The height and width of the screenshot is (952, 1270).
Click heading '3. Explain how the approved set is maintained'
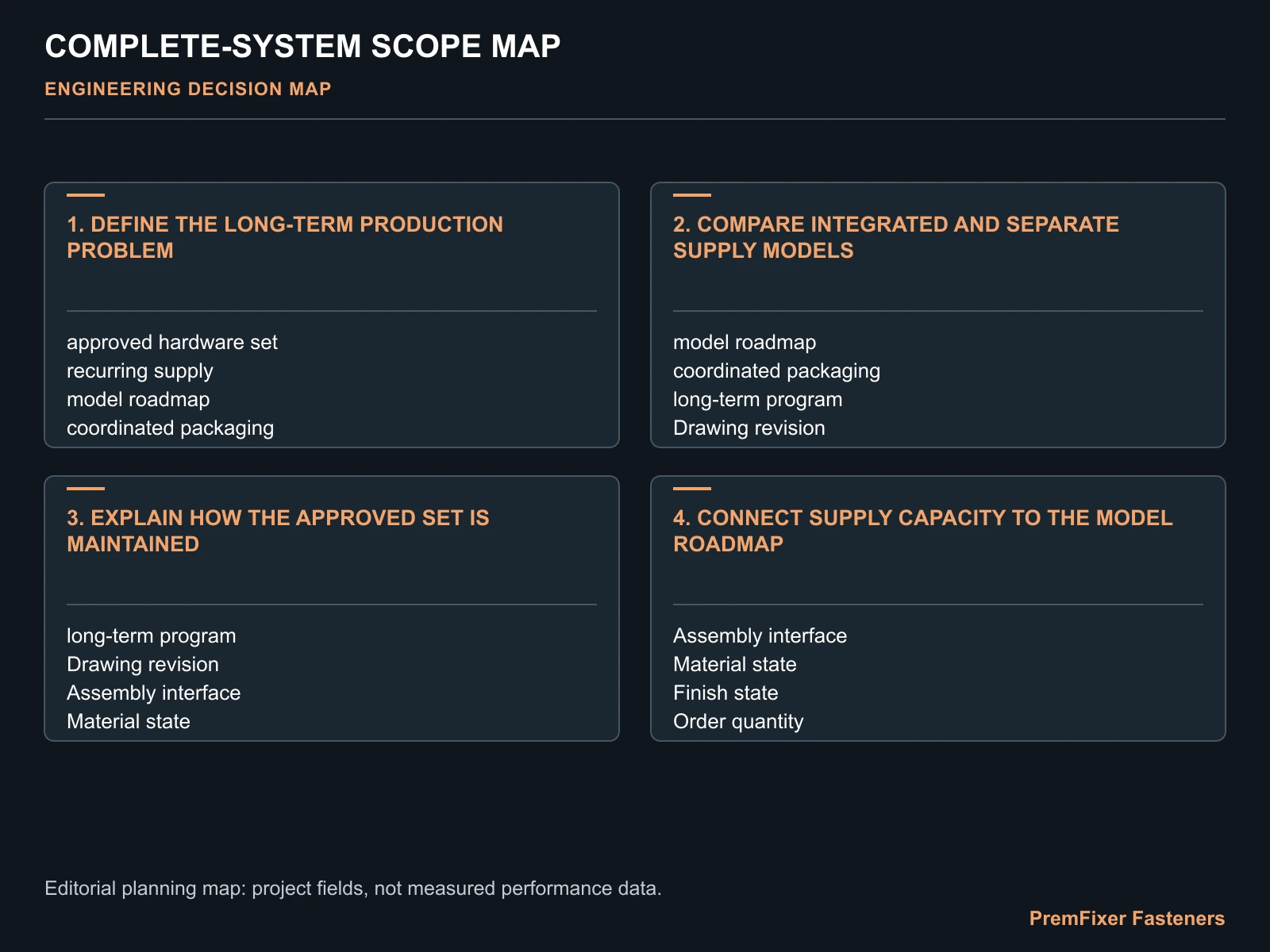click(278, 531)
